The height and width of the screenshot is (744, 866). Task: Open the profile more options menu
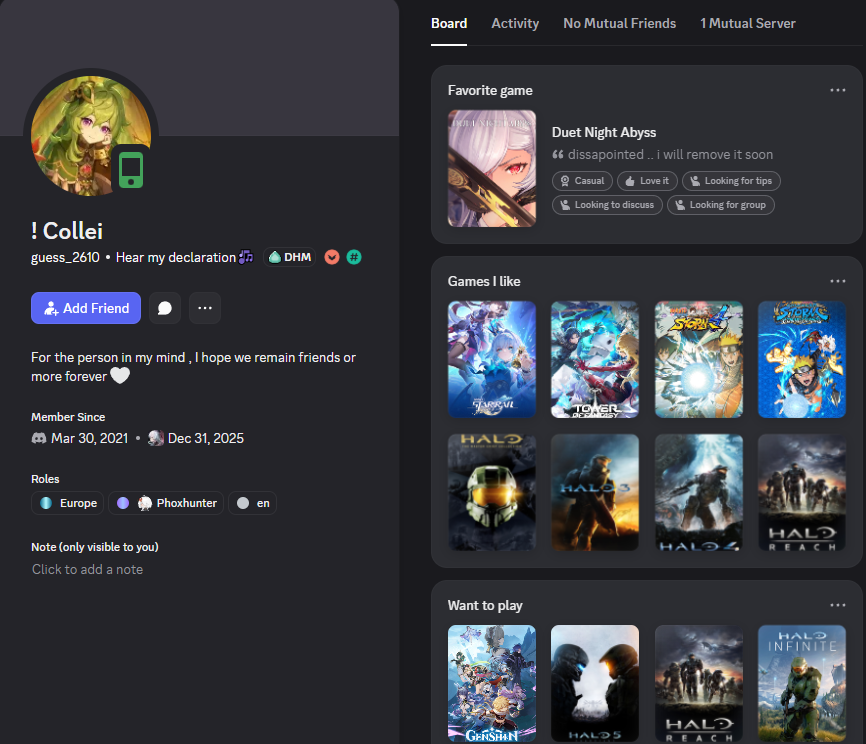[205, 308]
